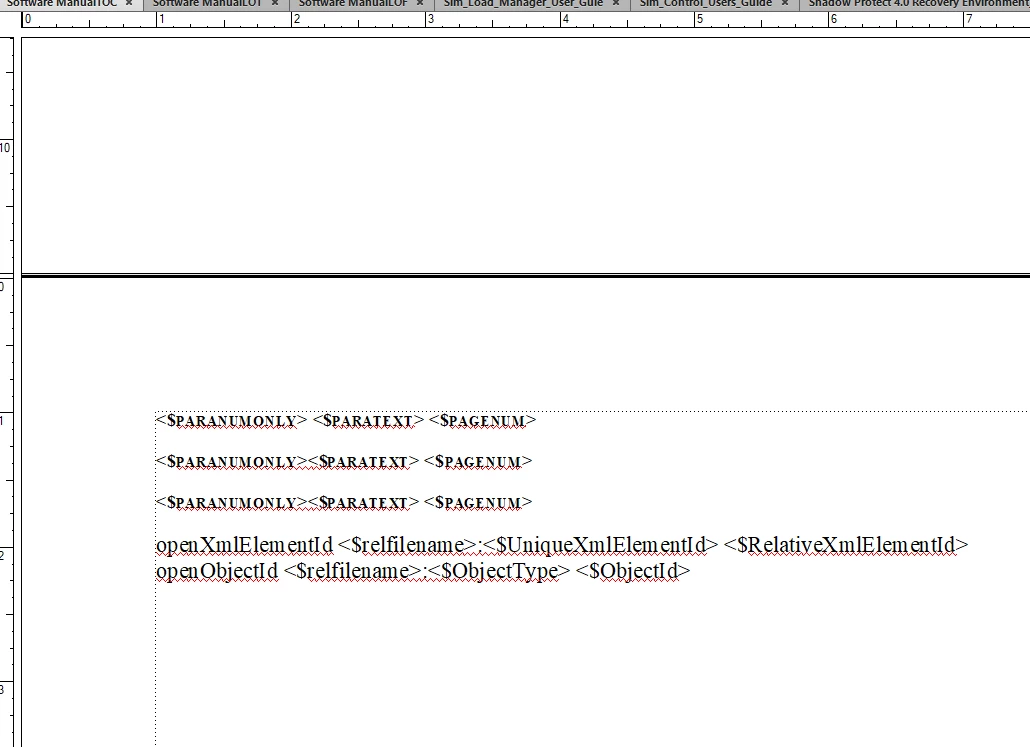Image resolution: width=1030 pixels, height=747 pixels.
Task: Close the Software ManualLOT tab
Action: (x=275, y=3)
